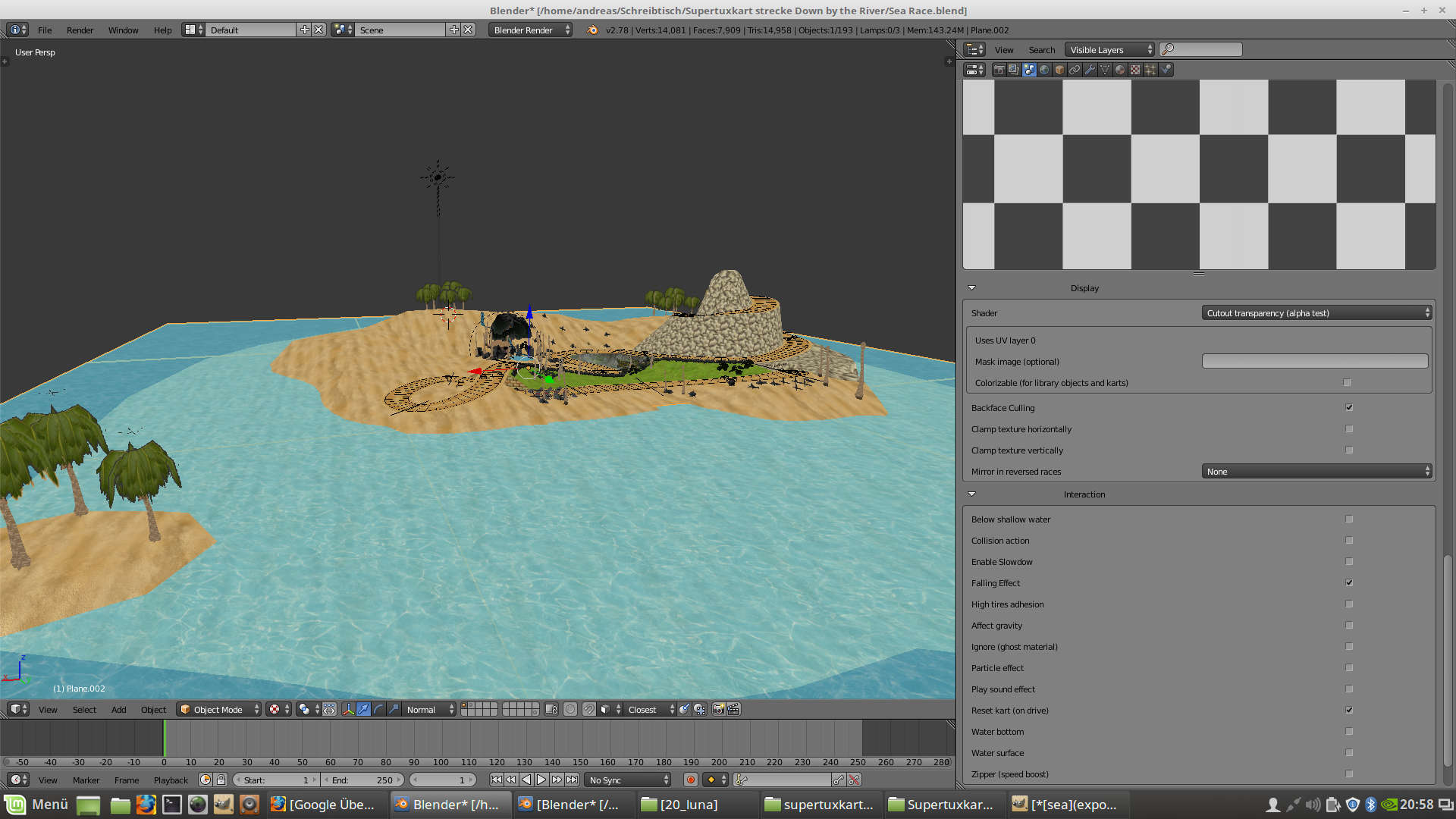
Task: Toggle the 3D transform manipulator icon
Action: tap(348, 709)
